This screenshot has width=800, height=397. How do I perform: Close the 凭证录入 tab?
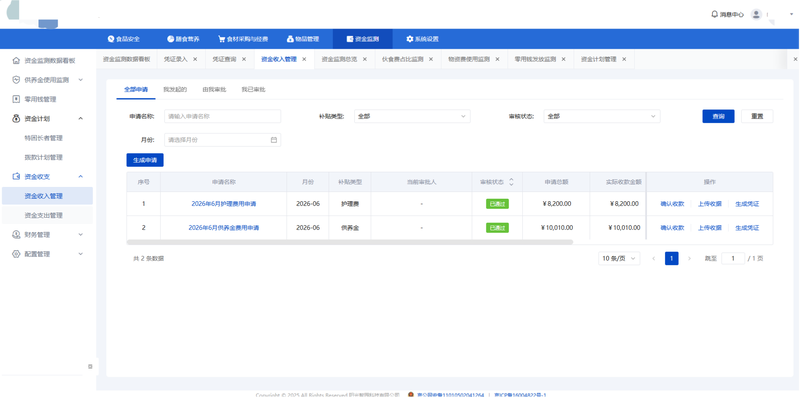(x=195, y=59)
